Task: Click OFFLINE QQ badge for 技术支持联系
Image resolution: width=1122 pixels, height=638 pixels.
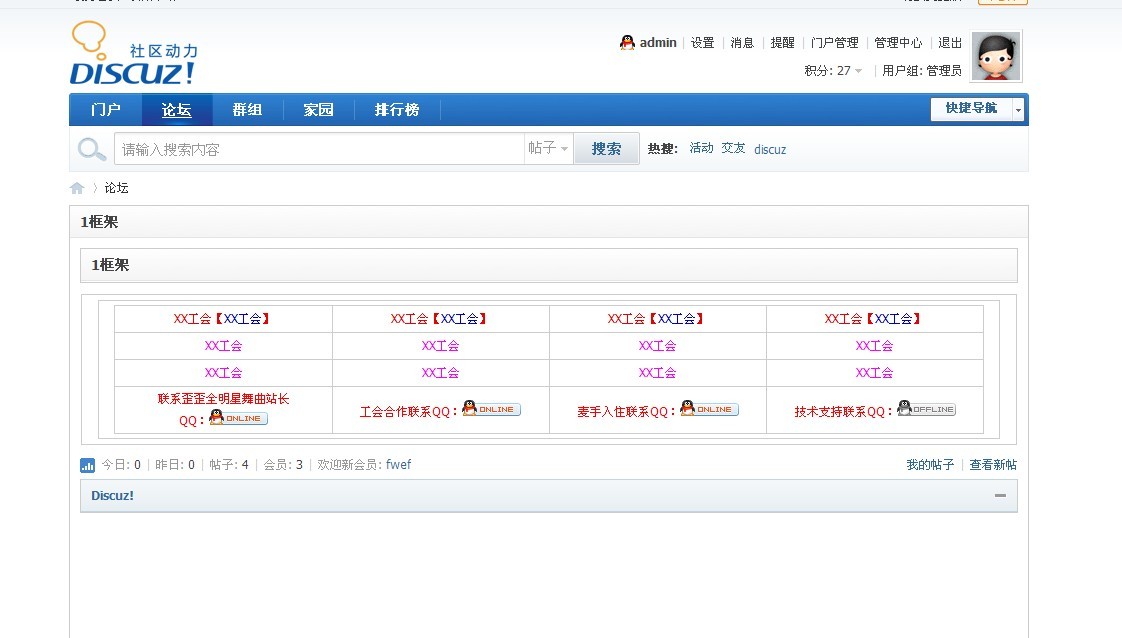Action: click(x=927, y=408)
